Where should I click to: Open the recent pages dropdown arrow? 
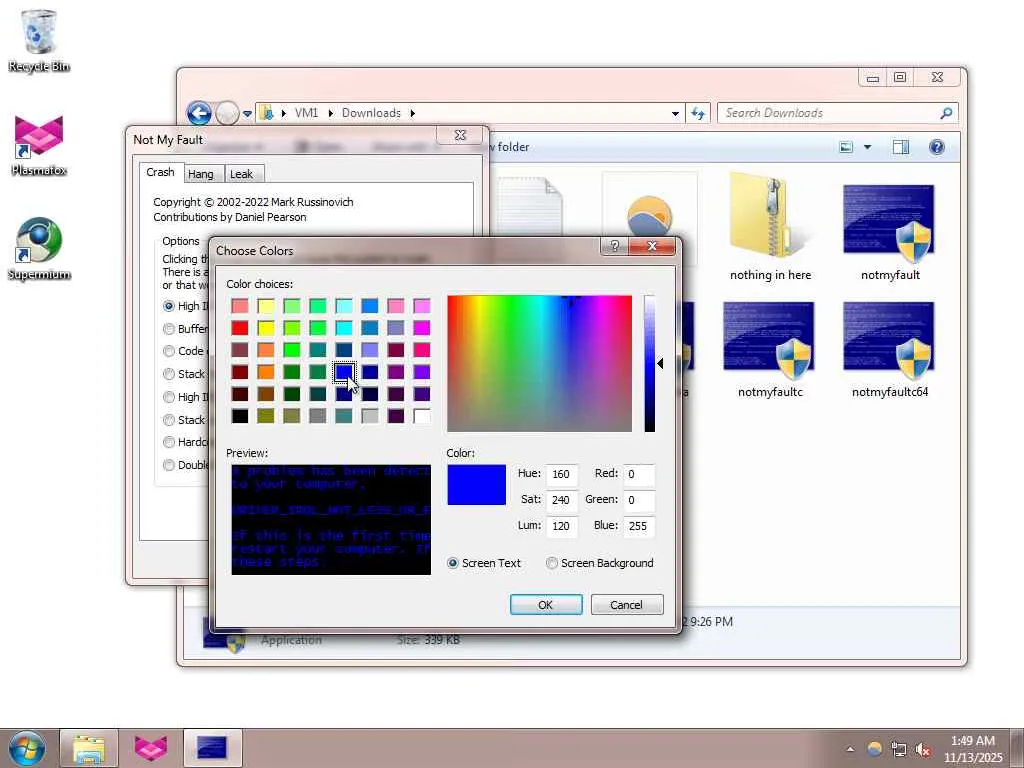pos(248,114)
